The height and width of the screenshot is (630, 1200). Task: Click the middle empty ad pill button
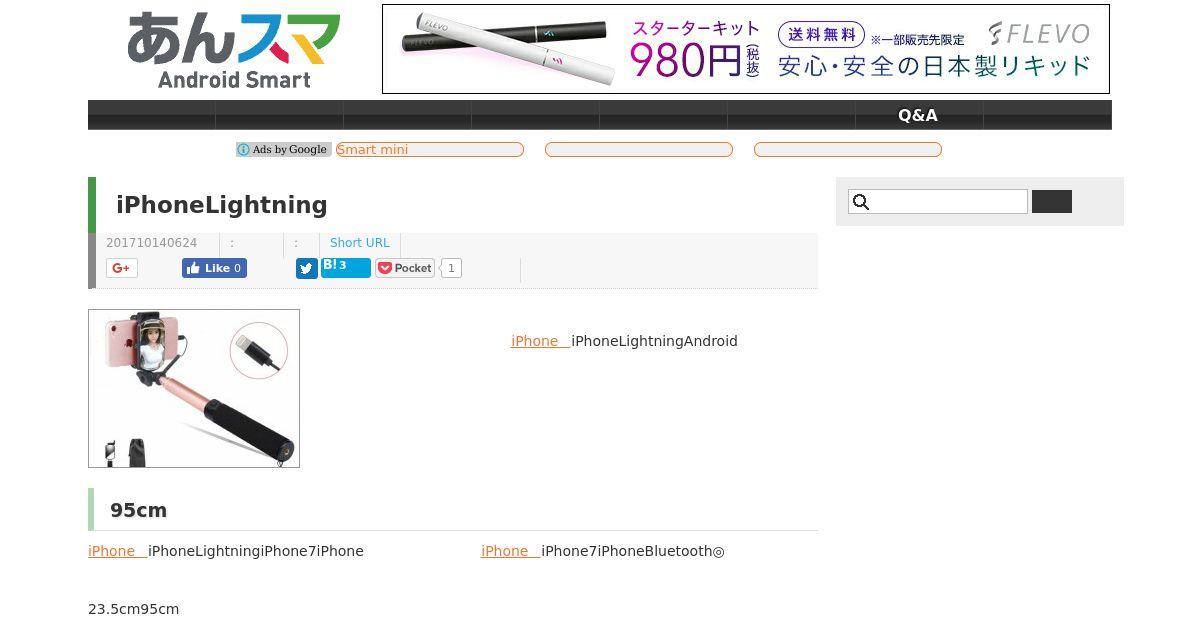[x=639, y=150]
